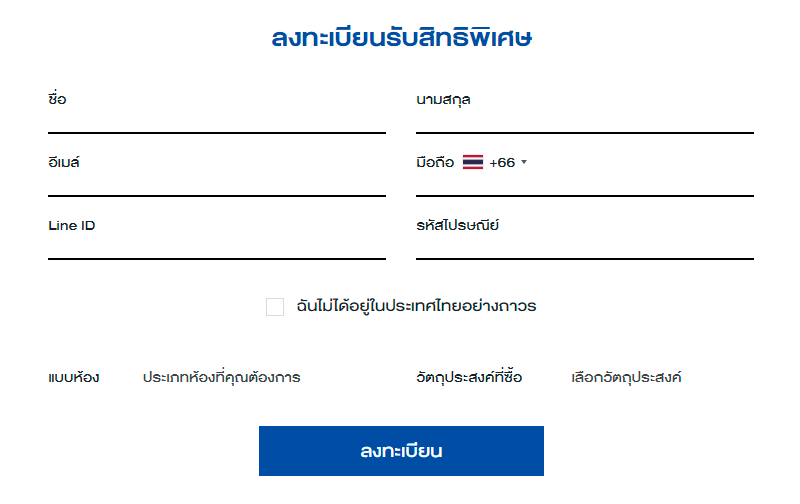The image size is (800, 504).
Task: Click the +66 country code
Action: (502, 162)
